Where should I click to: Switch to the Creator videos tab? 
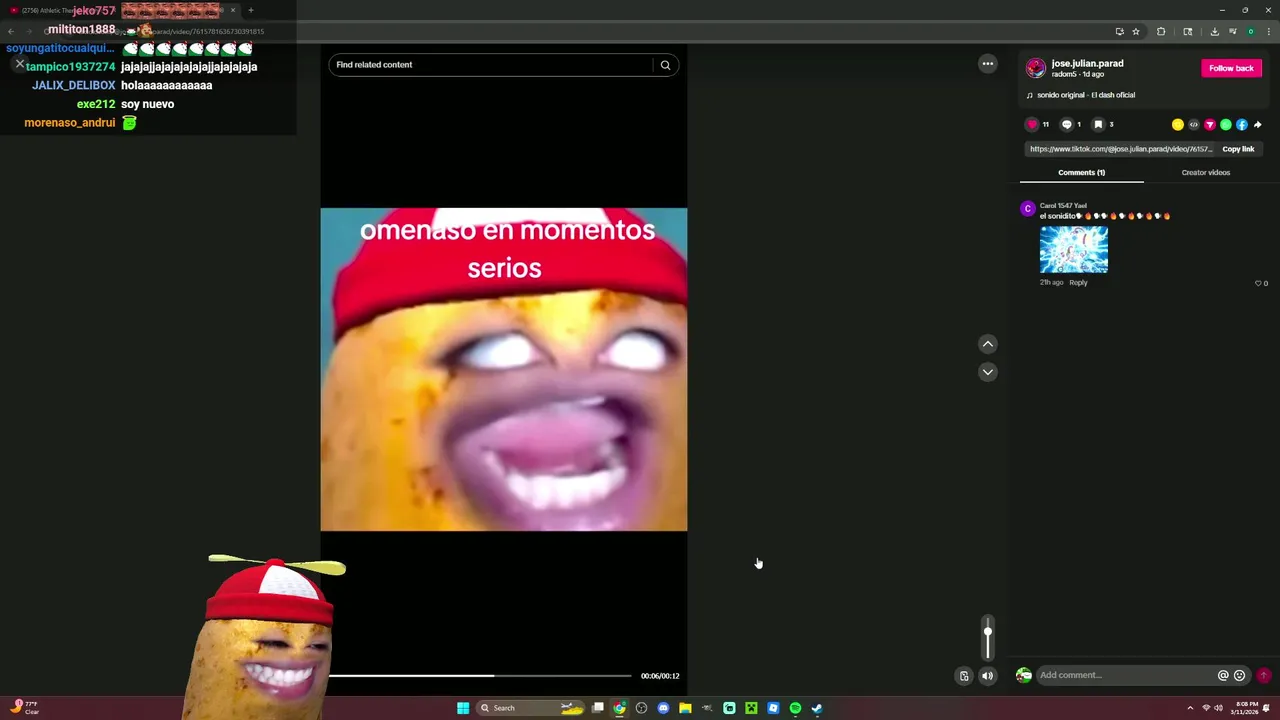click(1206, 173)
